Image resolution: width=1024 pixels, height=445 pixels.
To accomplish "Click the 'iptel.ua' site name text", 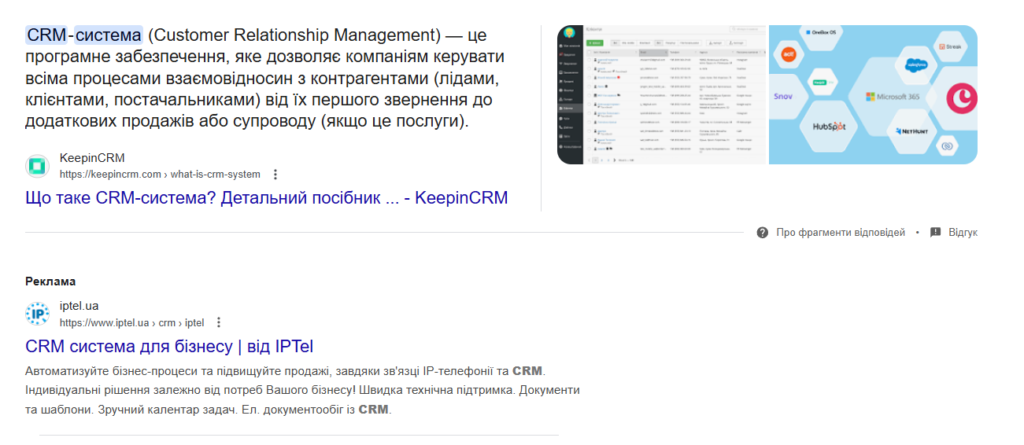I will click(79, 306).
